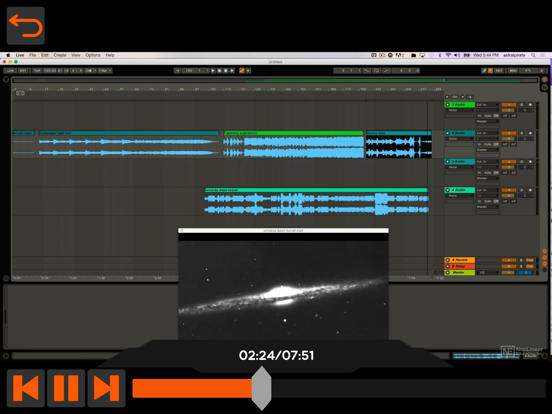Open the File menu
The height and width of the screenshot is (414, 552).
point(32,55)
